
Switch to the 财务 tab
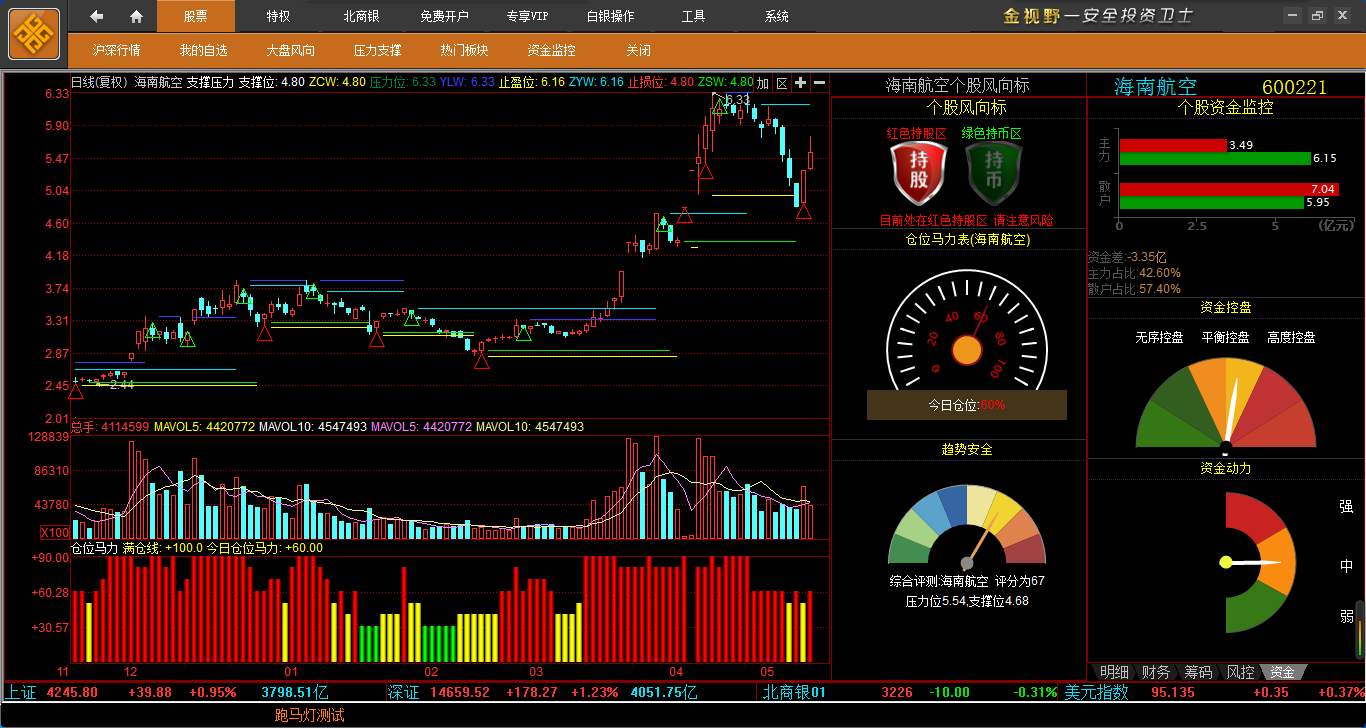(1155, 672)
